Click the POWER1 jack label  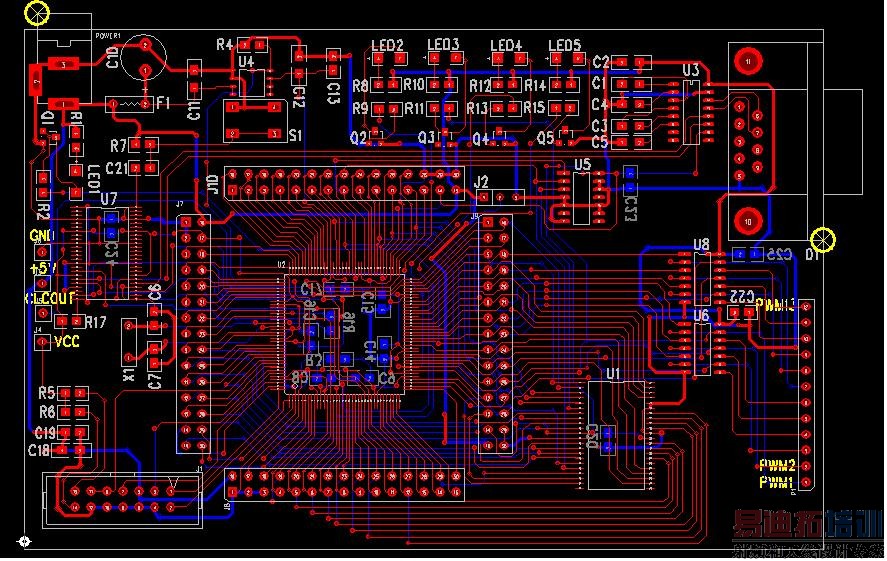click(108, 36)
